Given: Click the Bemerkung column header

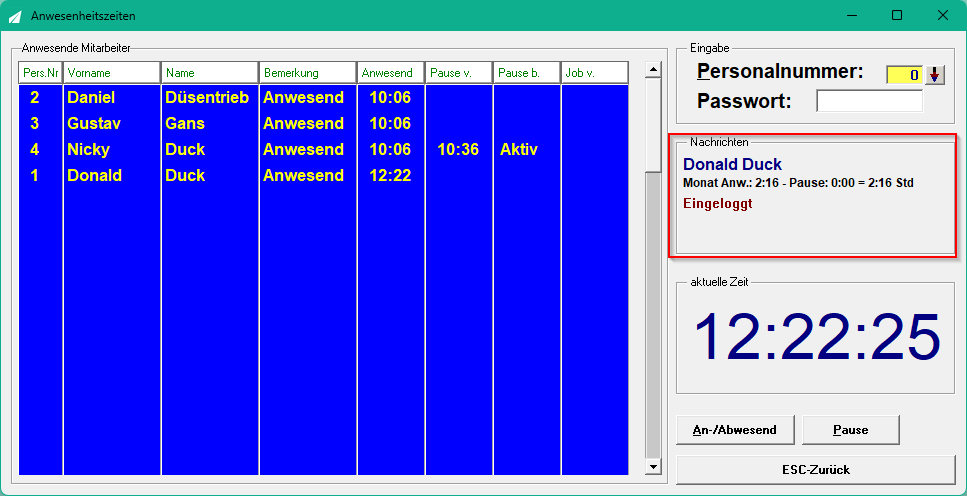Looking at the screenshot, I should (x=308, y=73).
